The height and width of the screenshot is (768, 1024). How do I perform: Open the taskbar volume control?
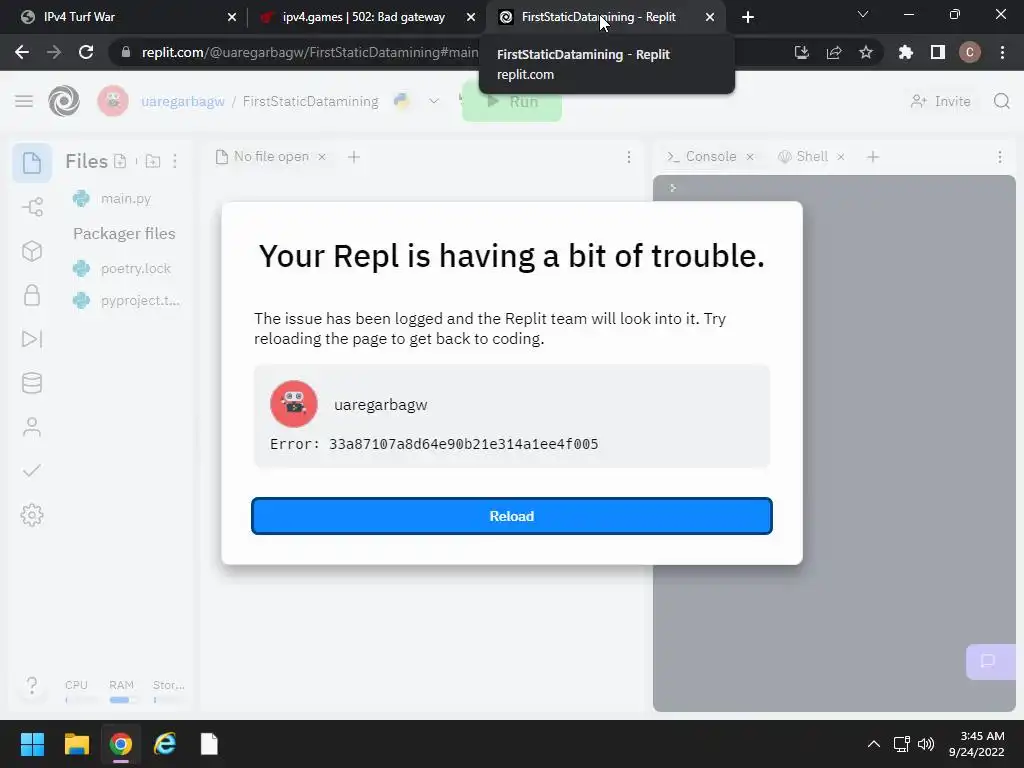926,744
